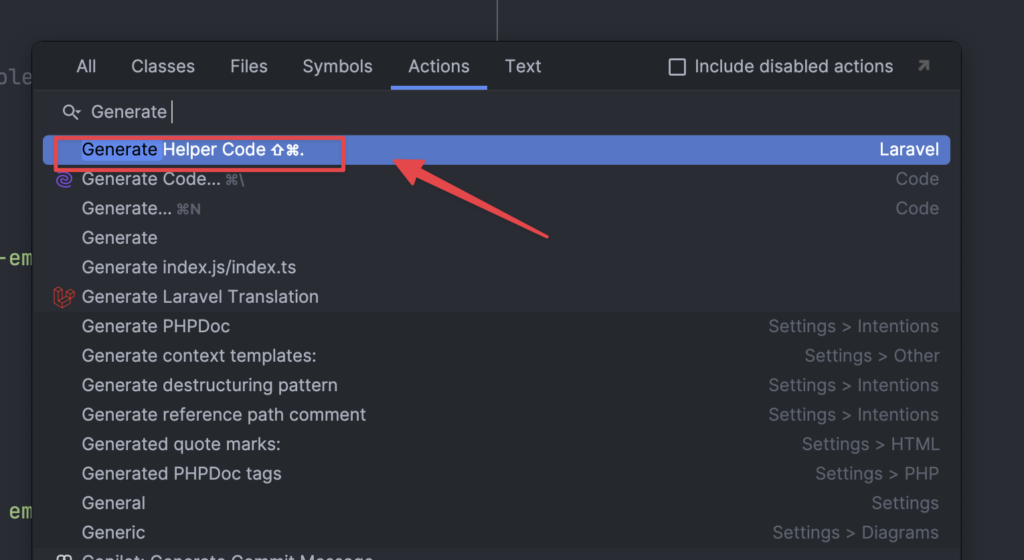Open Generate PHPDoc intention setting

pos(156,326)
